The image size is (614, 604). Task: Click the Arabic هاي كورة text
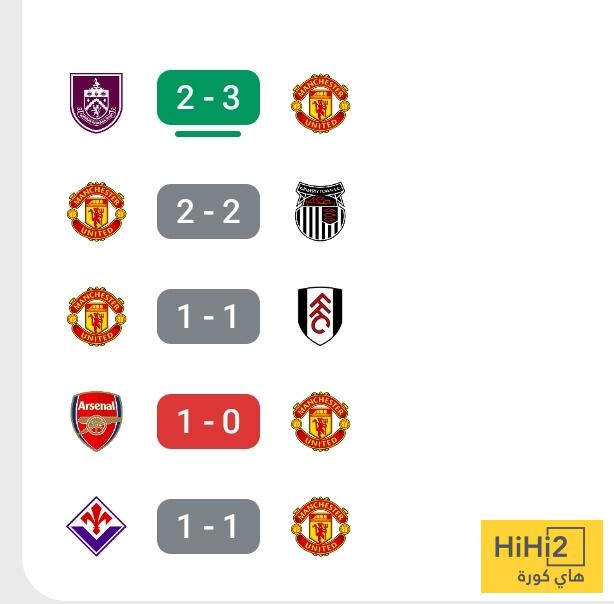tap(551, 577)
